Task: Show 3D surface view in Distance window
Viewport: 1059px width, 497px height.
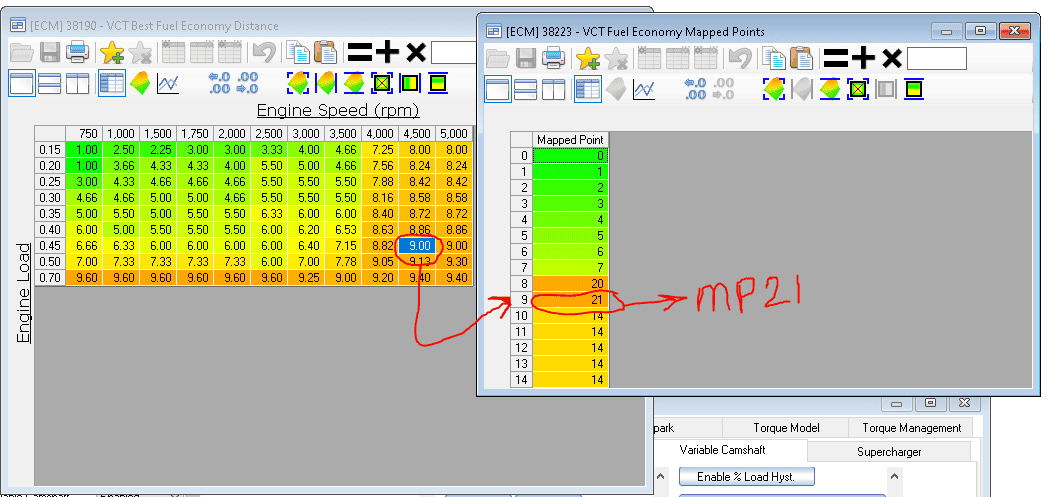Action: click(x=140, y=84)
